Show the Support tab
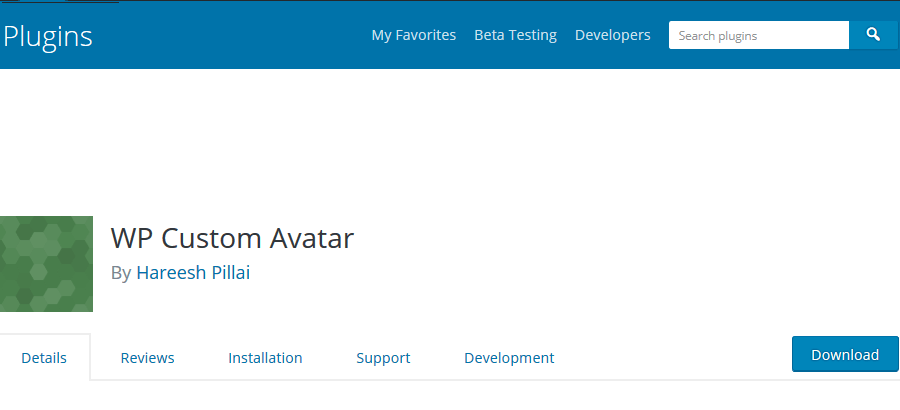Image resolution: width=900 pixels, height=410 pixels. pyautogui.click(x=383, y=358)
